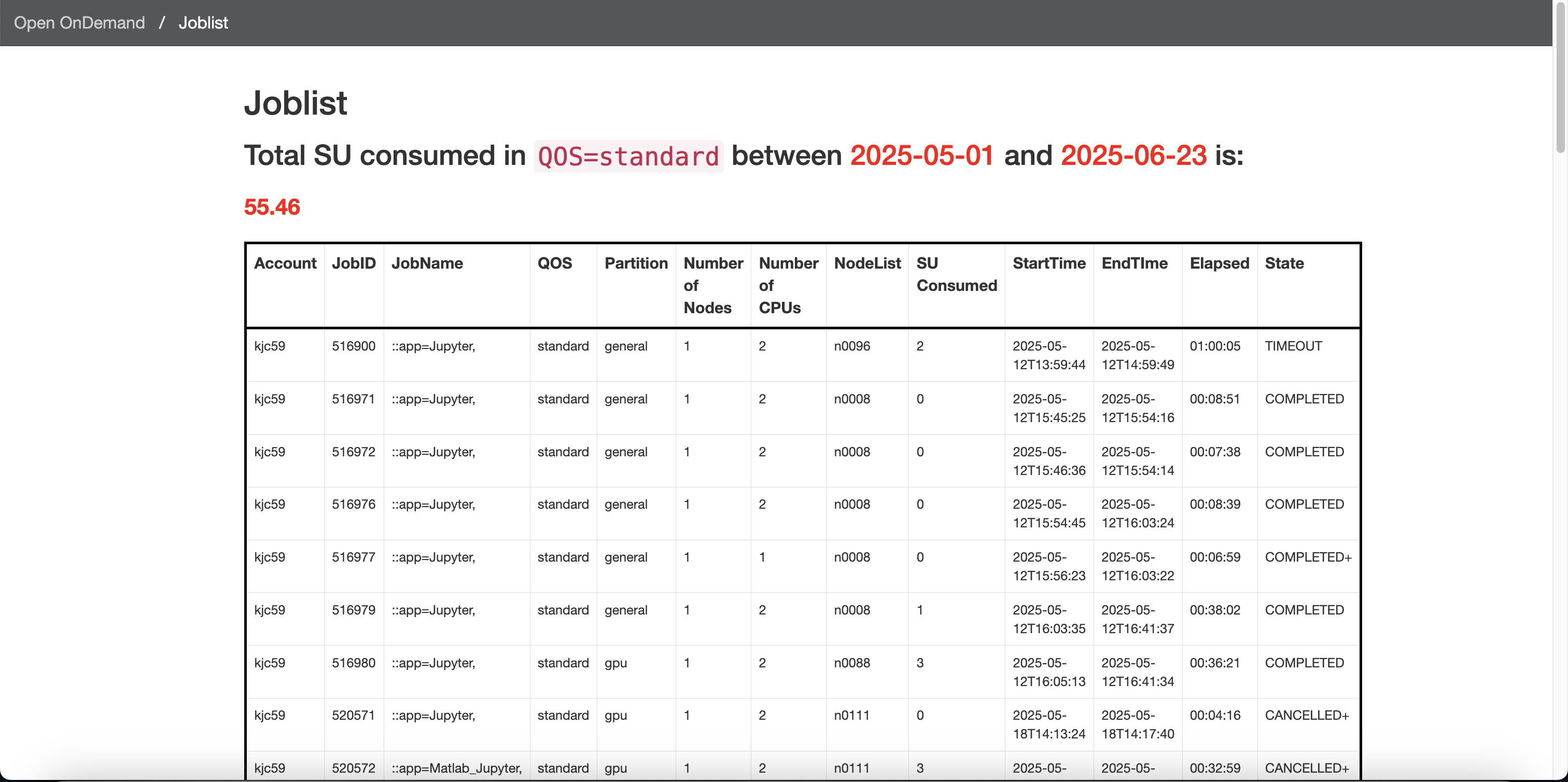Click the total SU value 55.46
The height and width of the screenshot is (782, 1568).
272,207
